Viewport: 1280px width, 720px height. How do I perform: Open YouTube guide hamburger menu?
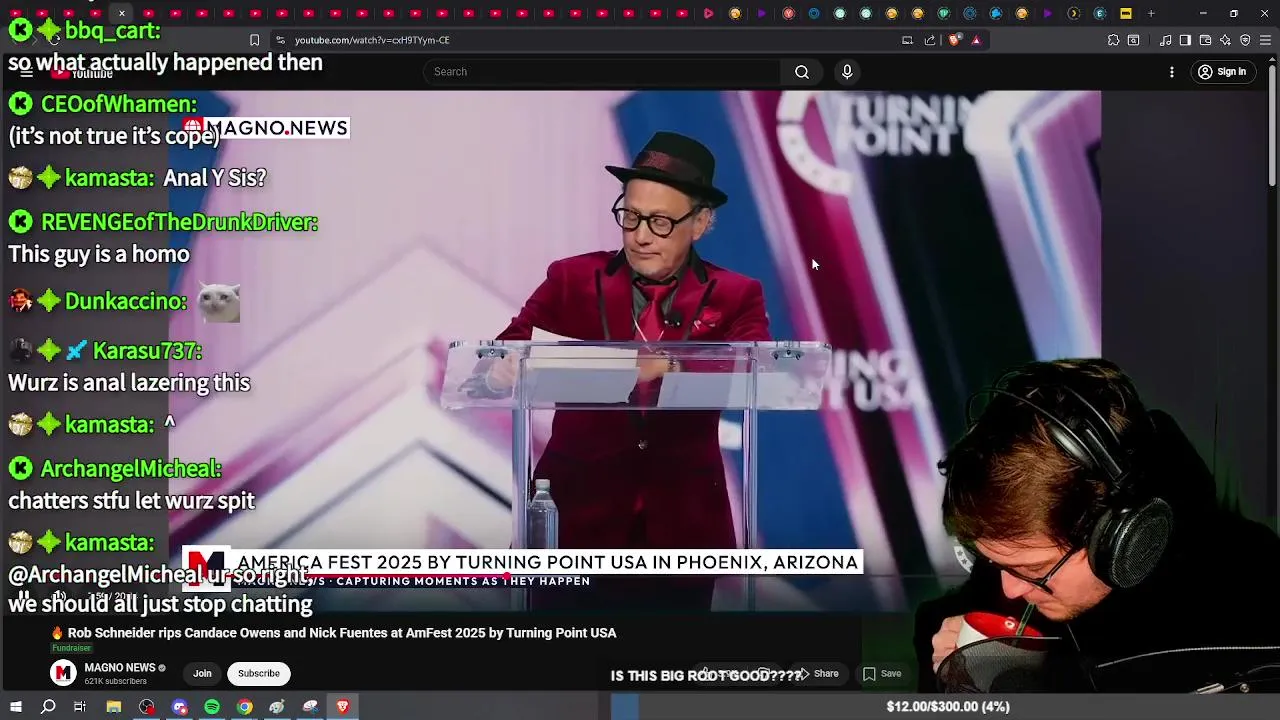27,72
